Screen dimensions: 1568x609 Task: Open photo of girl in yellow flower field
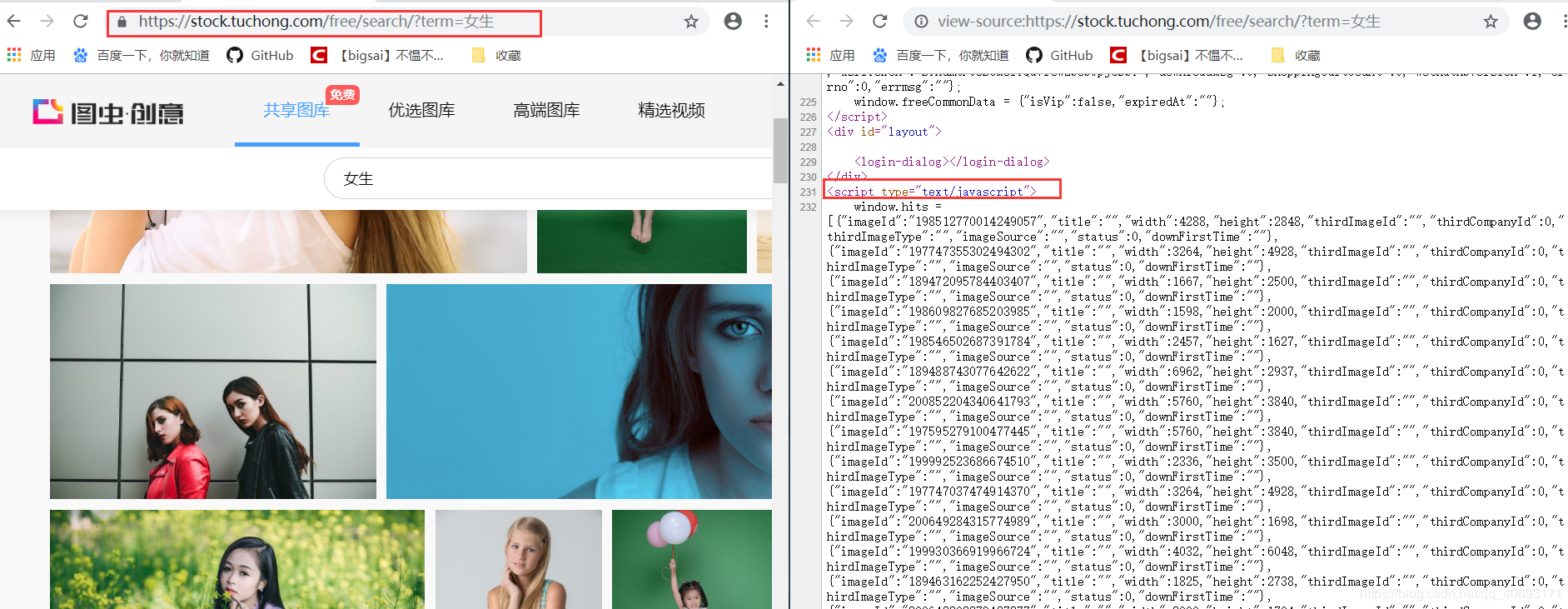coord(237,559)
